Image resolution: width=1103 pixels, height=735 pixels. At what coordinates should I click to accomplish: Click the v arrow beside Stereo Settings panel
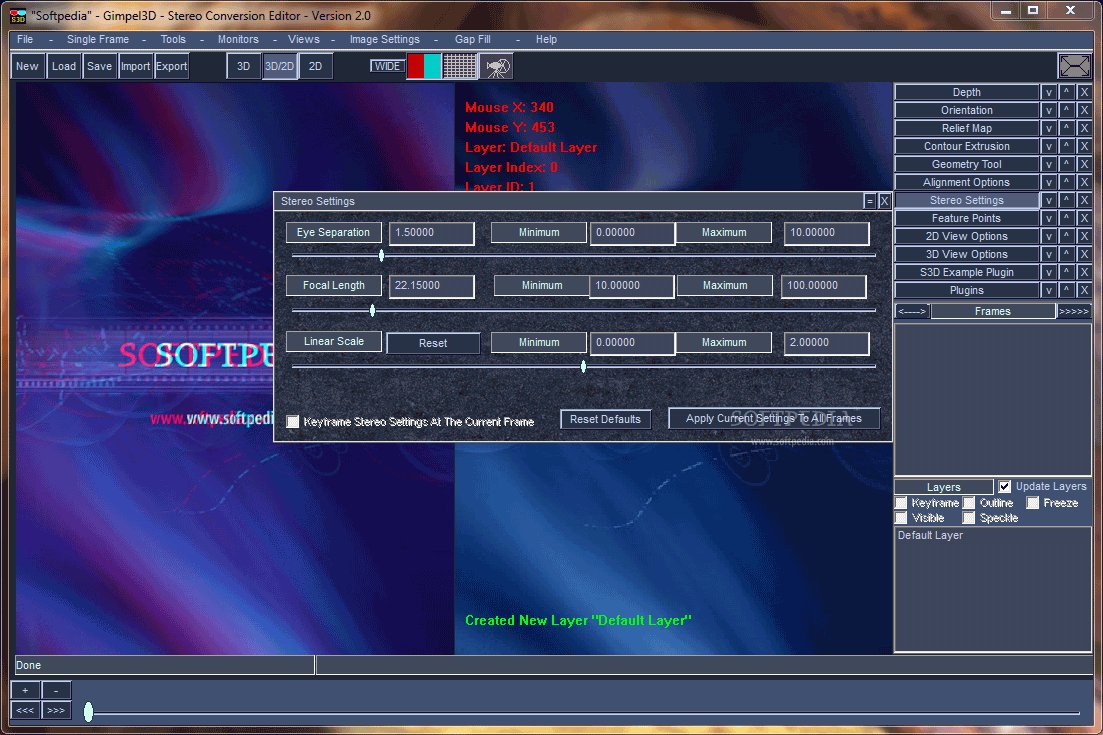(1048, 200)
